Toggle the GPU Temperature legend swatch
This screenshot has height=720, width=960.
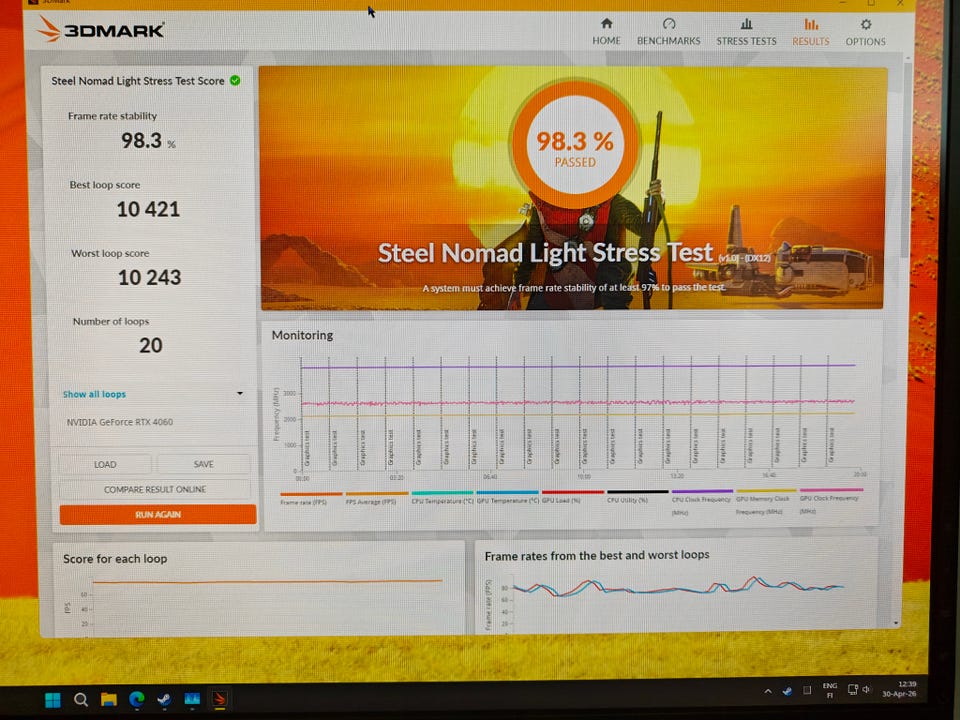pyautogui.click(x=508, y=492)
